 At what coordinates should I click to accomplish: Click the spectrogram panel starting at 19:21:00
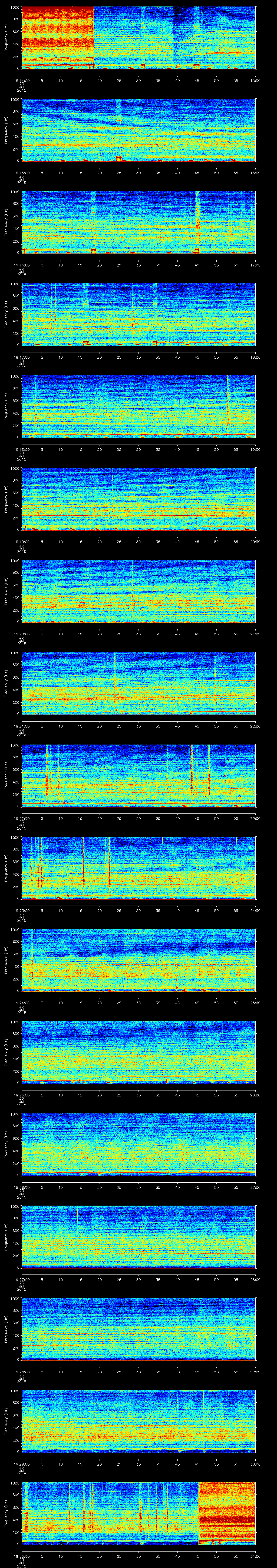[x=138, y=683]
